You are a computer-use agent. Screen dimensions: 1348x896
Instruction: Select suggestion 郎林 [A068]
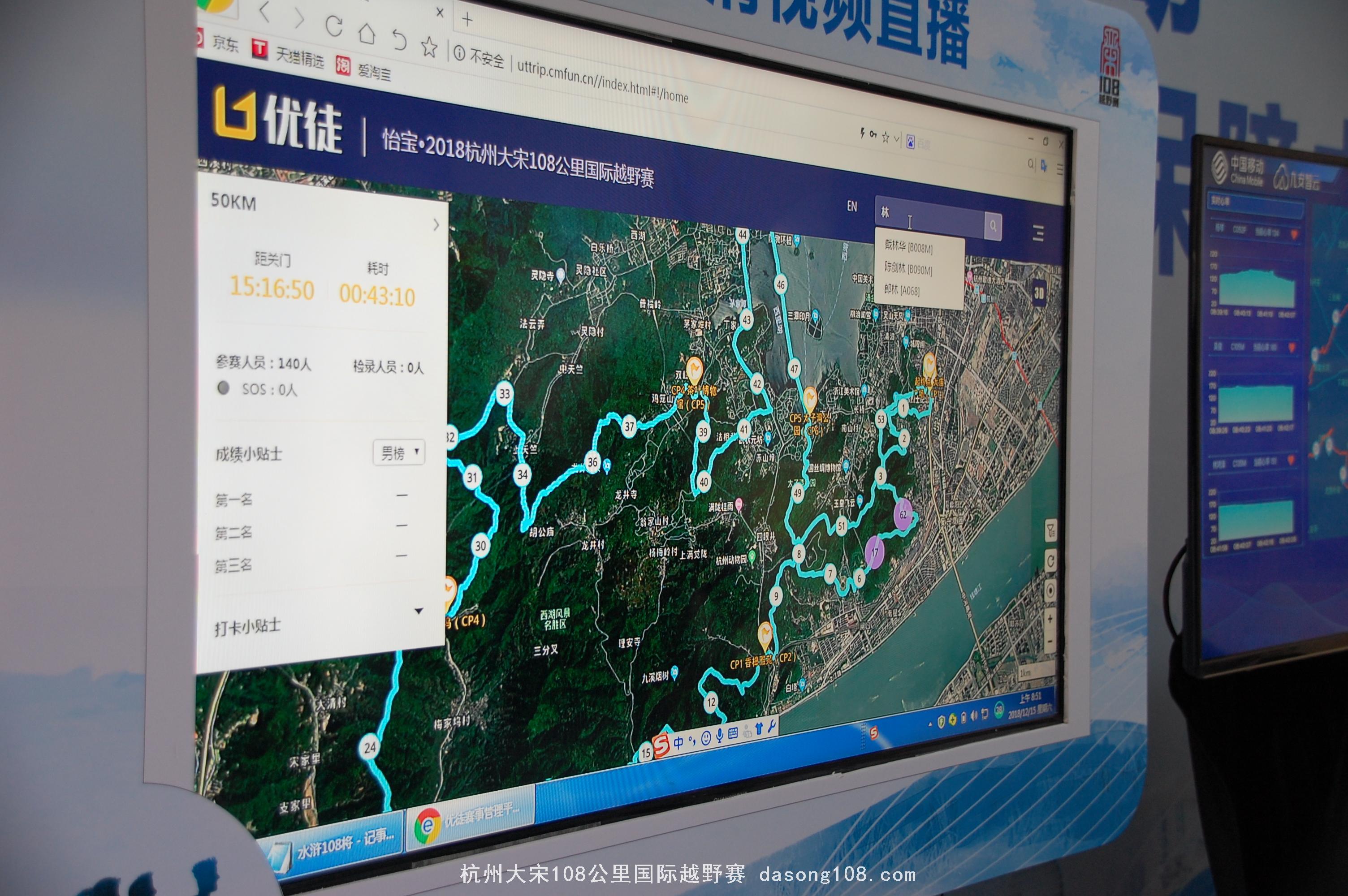point(902,290)
